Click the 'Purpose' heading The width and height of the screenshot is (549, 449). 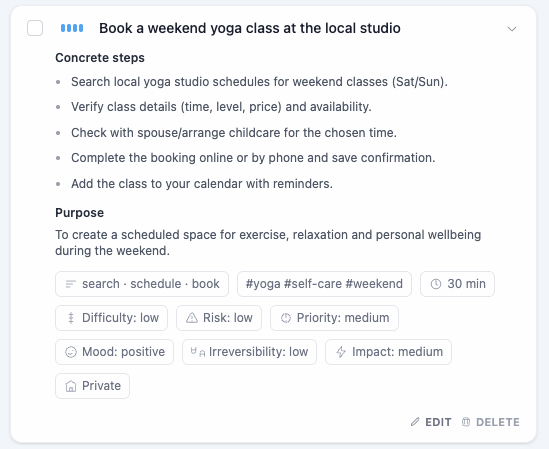(x=79, y=213)
